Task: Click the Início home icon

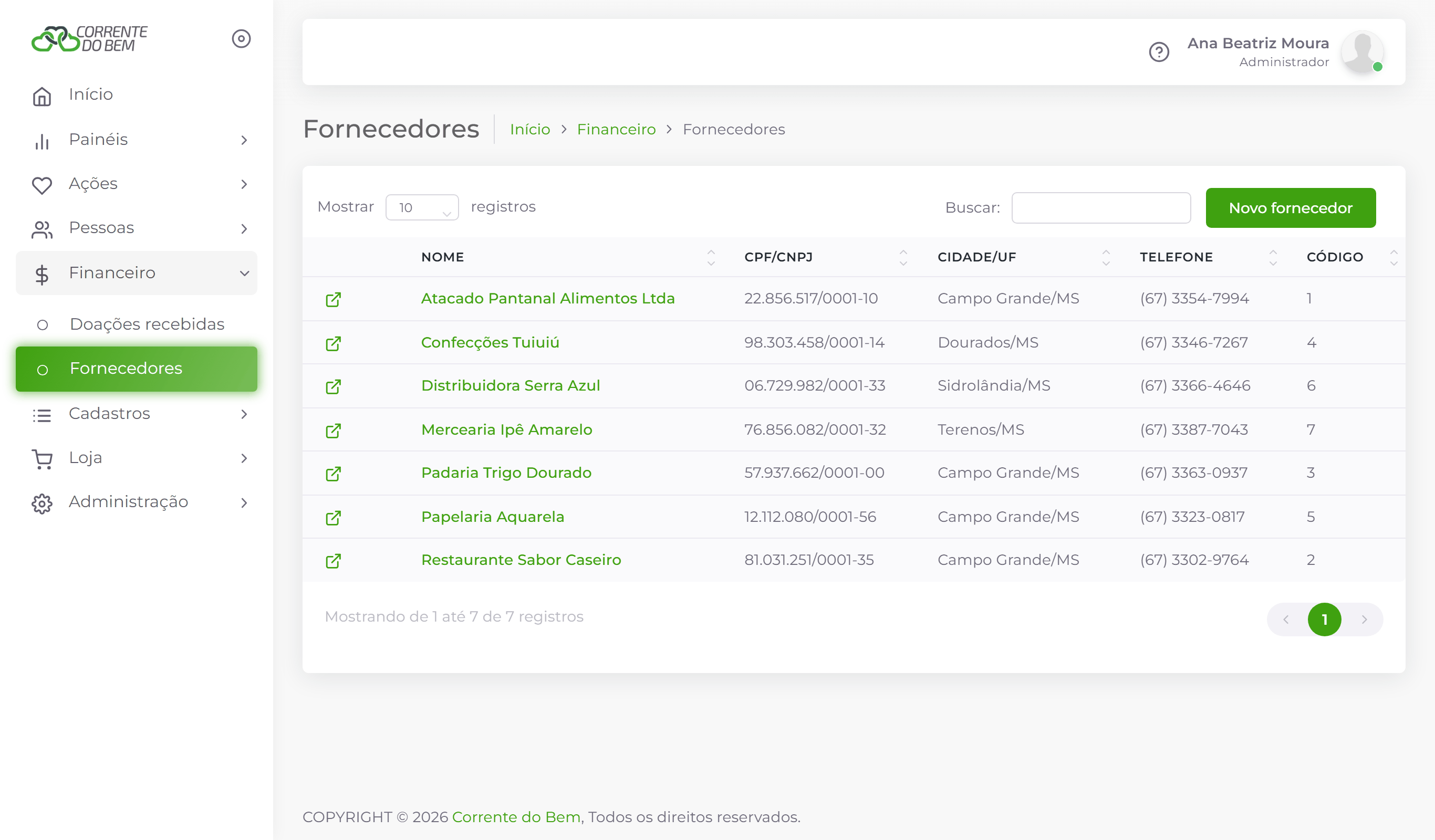Action: coord(42,96)
